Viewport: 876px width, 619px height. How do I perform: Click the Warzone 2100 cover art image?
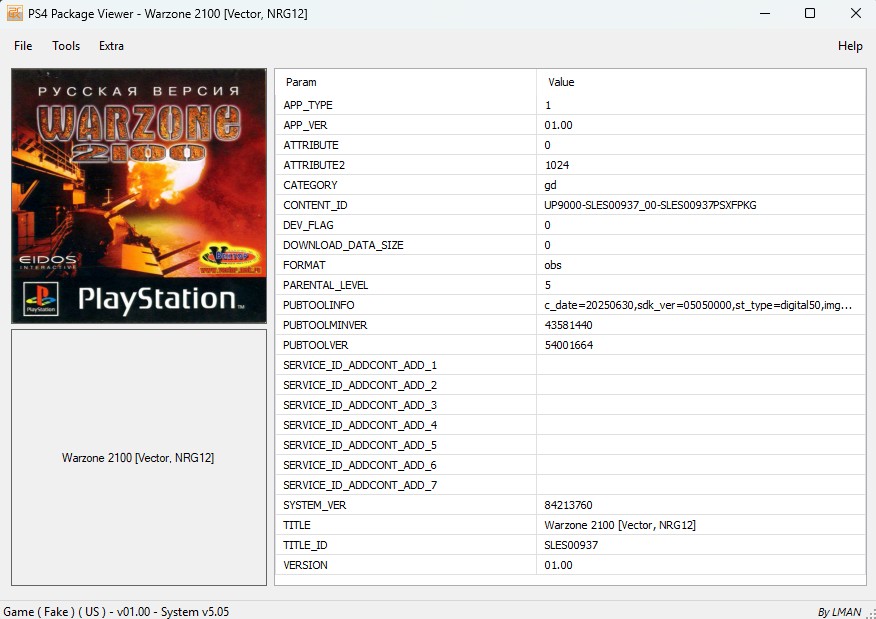tap(139, 196)
